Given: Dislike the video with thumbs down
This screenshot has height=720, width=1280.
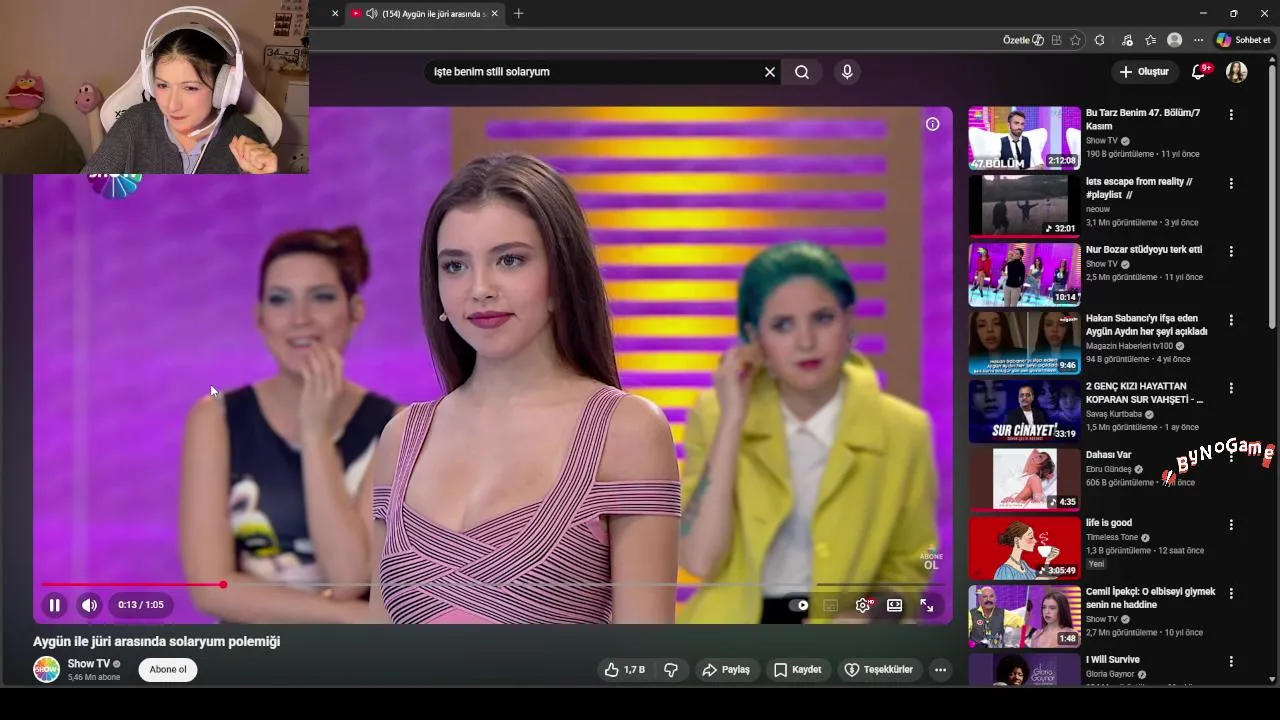Looking at the screenshot, I should pyautogui.click(x=671, y=670).
